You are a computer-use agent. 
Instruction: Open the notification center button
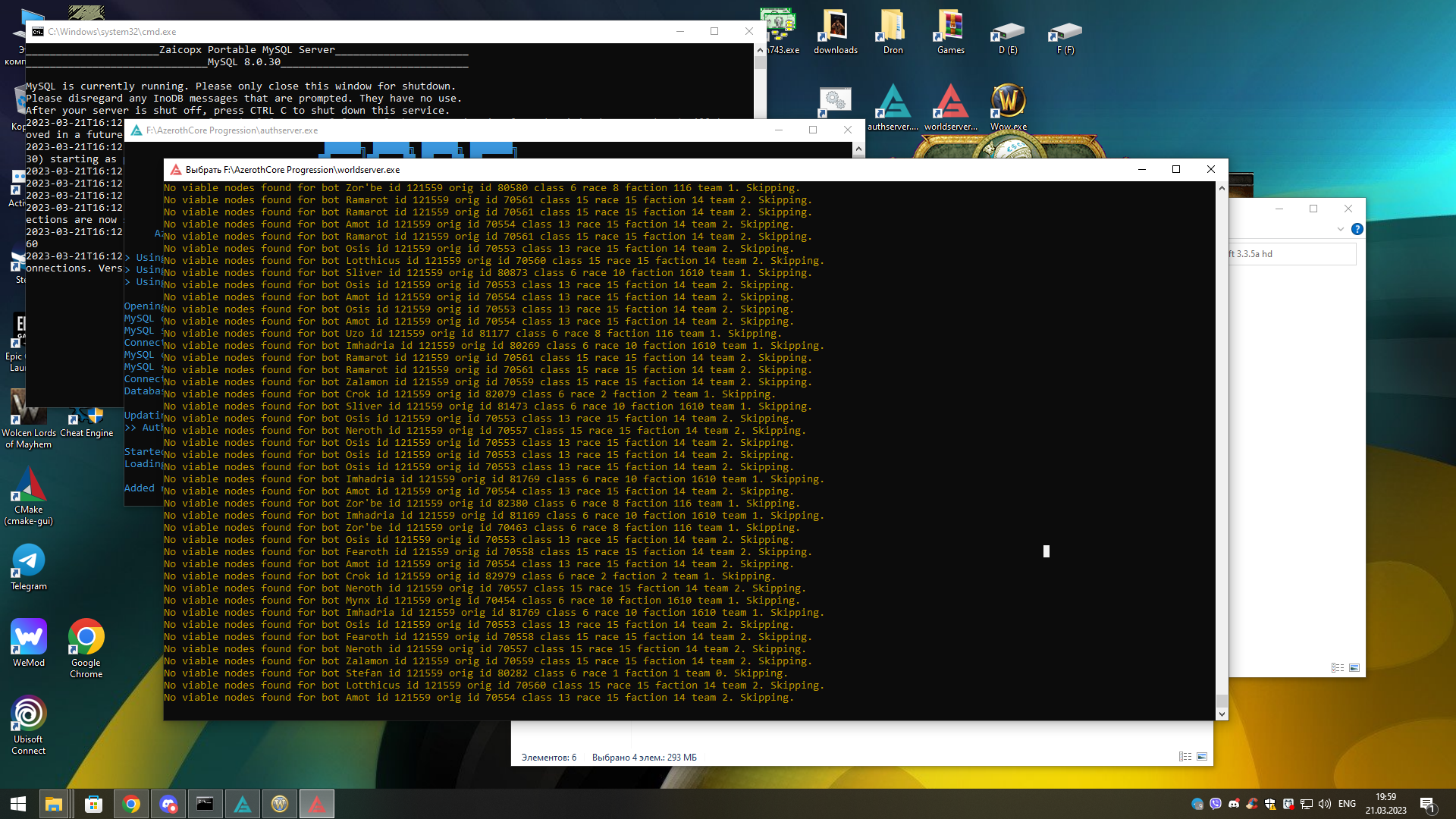point(1427,804)
